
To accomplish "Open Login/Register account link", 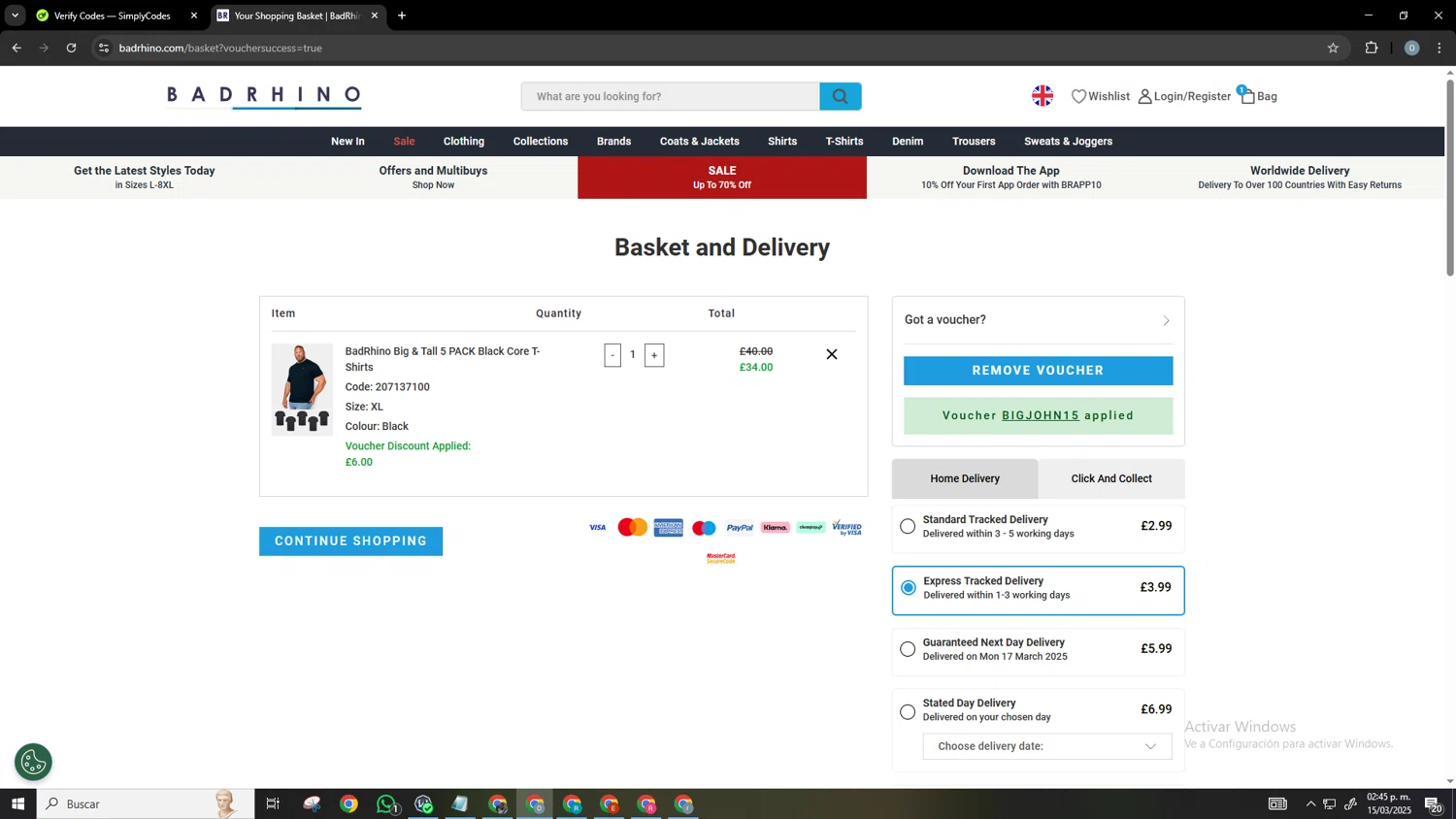I will pyautogui.click(x=1183, y=96).
